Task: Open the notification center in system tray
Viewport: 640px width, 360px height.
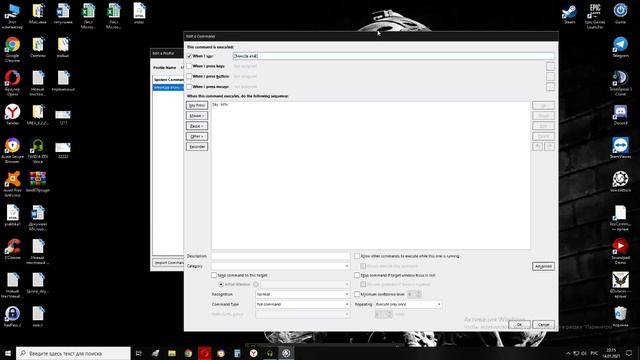Action: coord(629,353)
